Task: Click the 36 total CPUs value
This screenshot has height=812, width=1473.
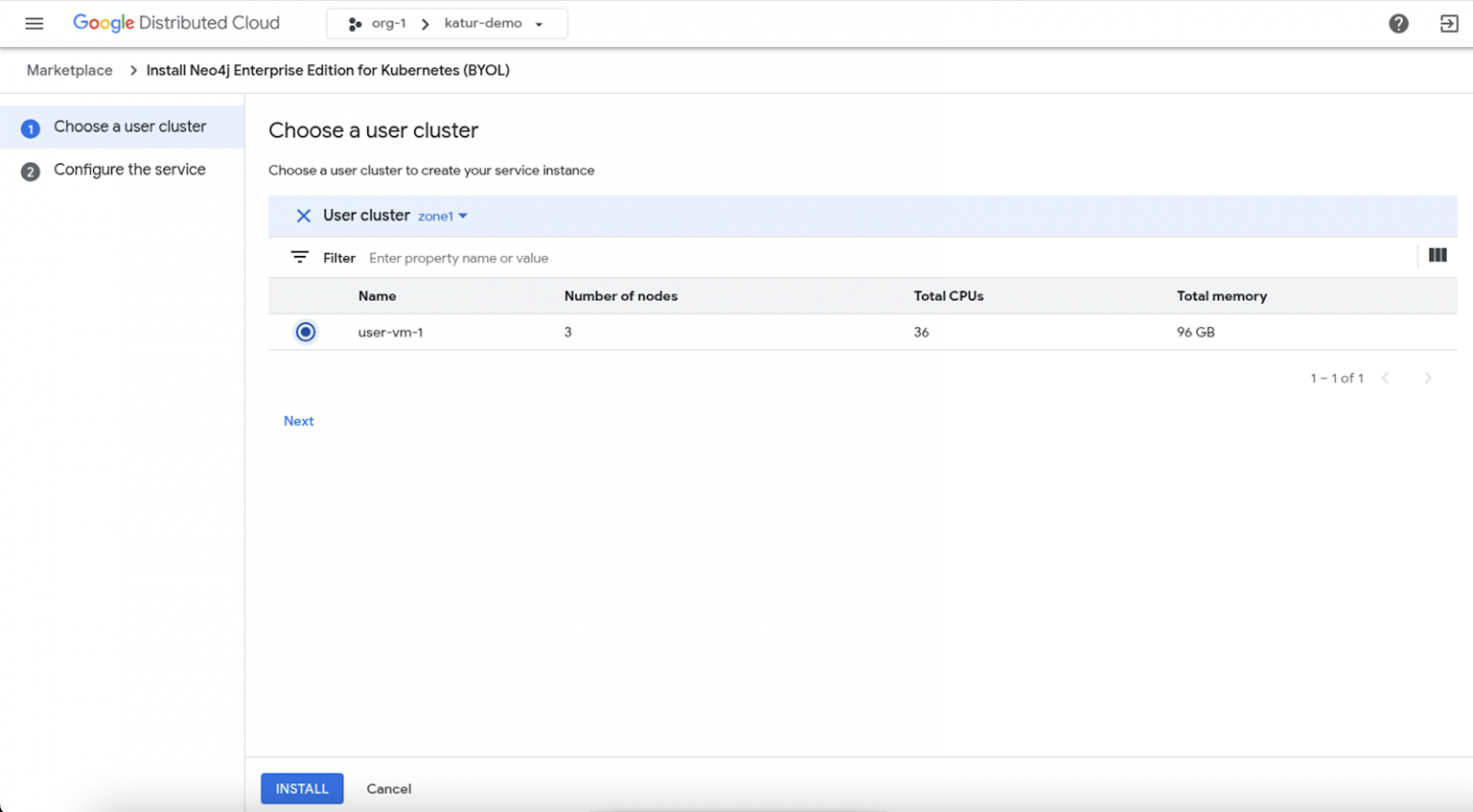Action: click(x=921, y=332)
